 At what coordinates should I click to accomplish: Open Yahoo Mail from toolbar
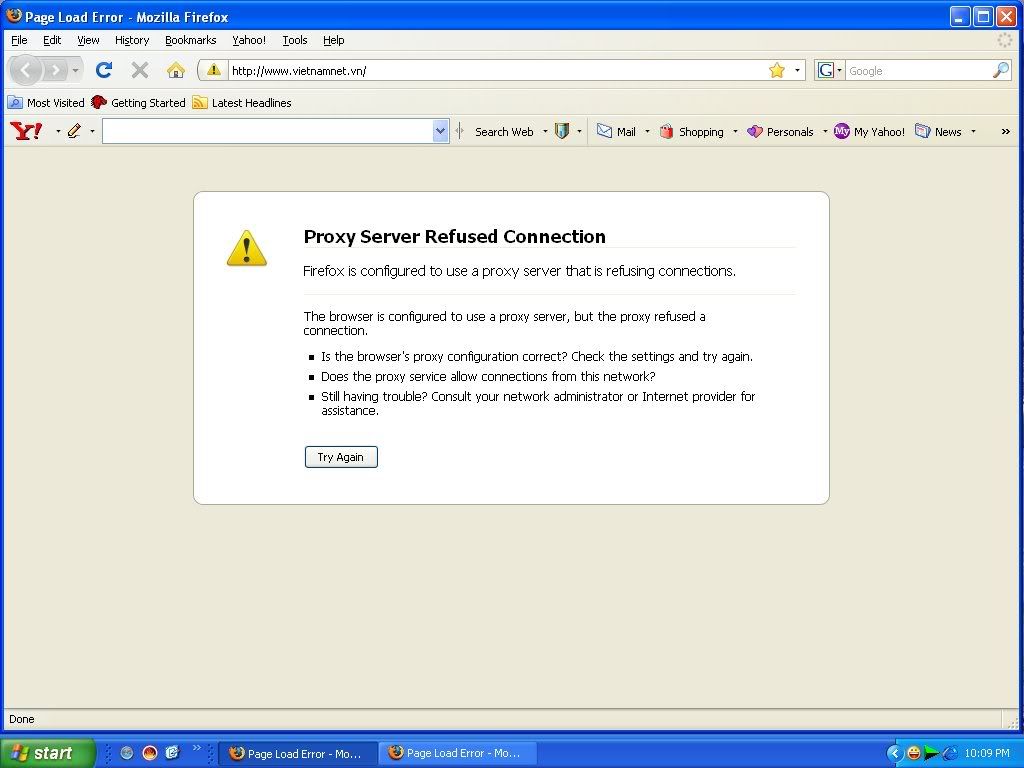617,132
